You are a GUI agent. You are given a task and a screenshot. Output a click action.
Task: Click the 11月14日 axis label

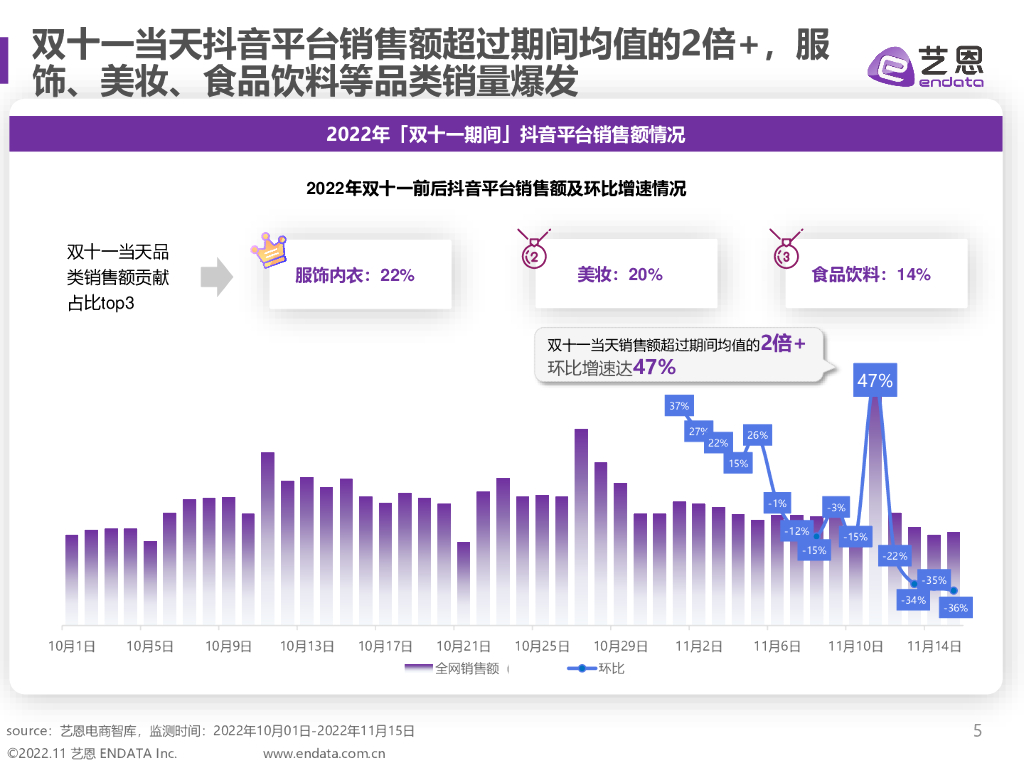[x=934, y=646]
